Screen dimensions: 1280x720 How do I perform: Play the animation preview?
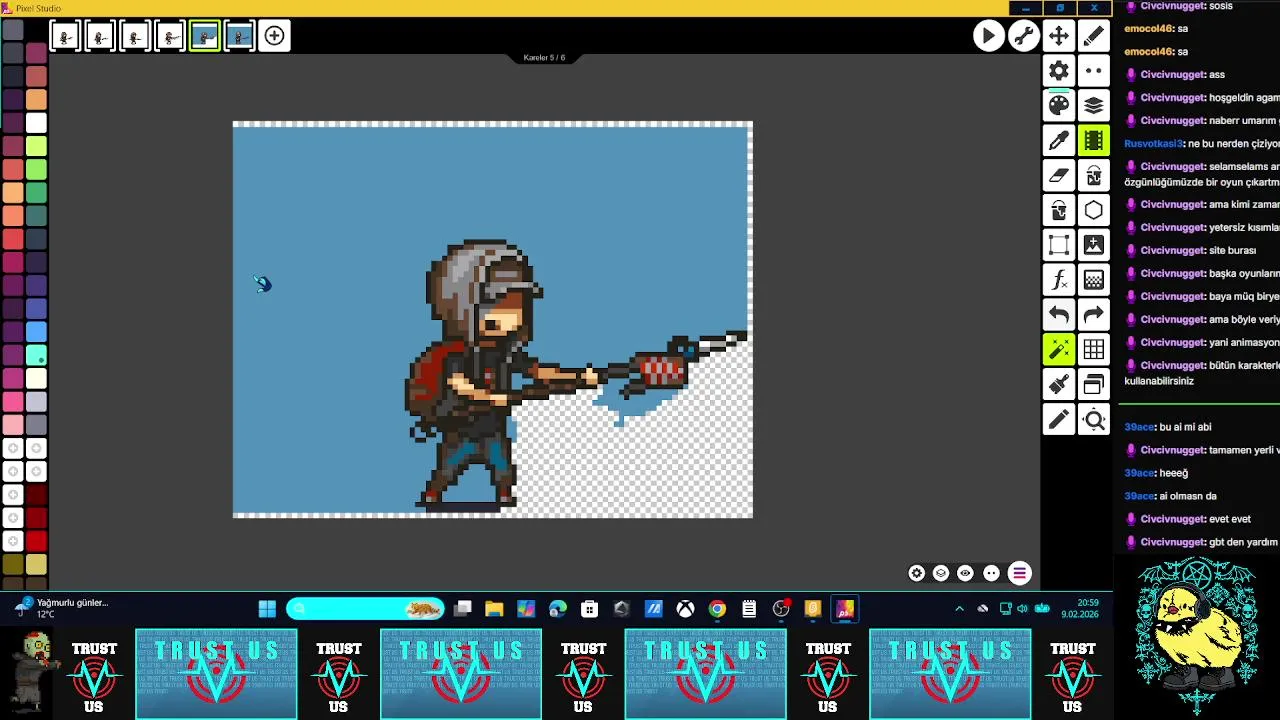(988, 36)
